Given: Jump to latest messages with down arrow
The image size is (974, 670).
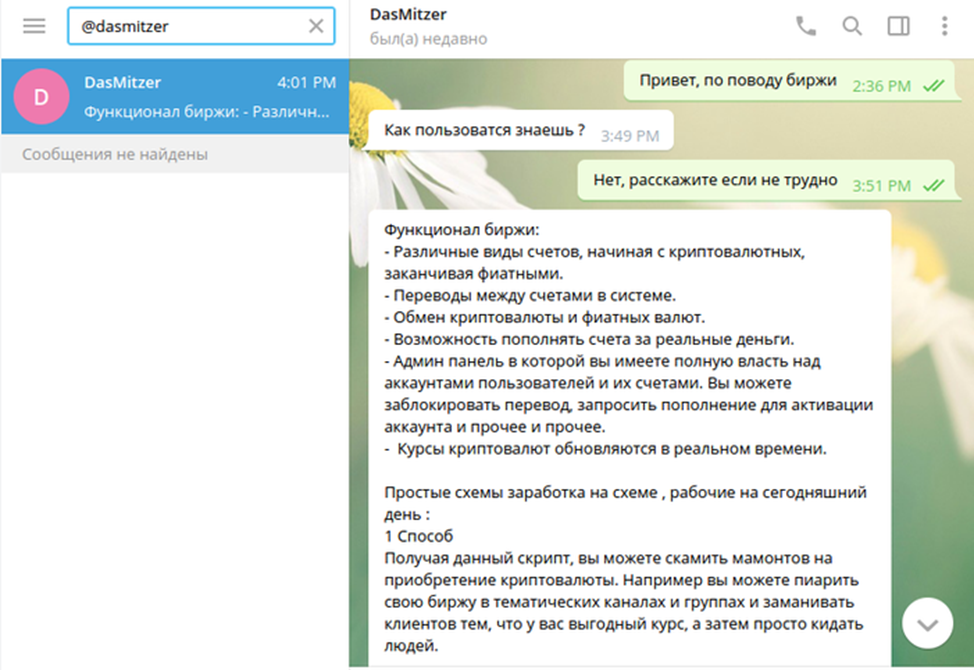Looking at the screenshot, I should [x=927, y=624].
